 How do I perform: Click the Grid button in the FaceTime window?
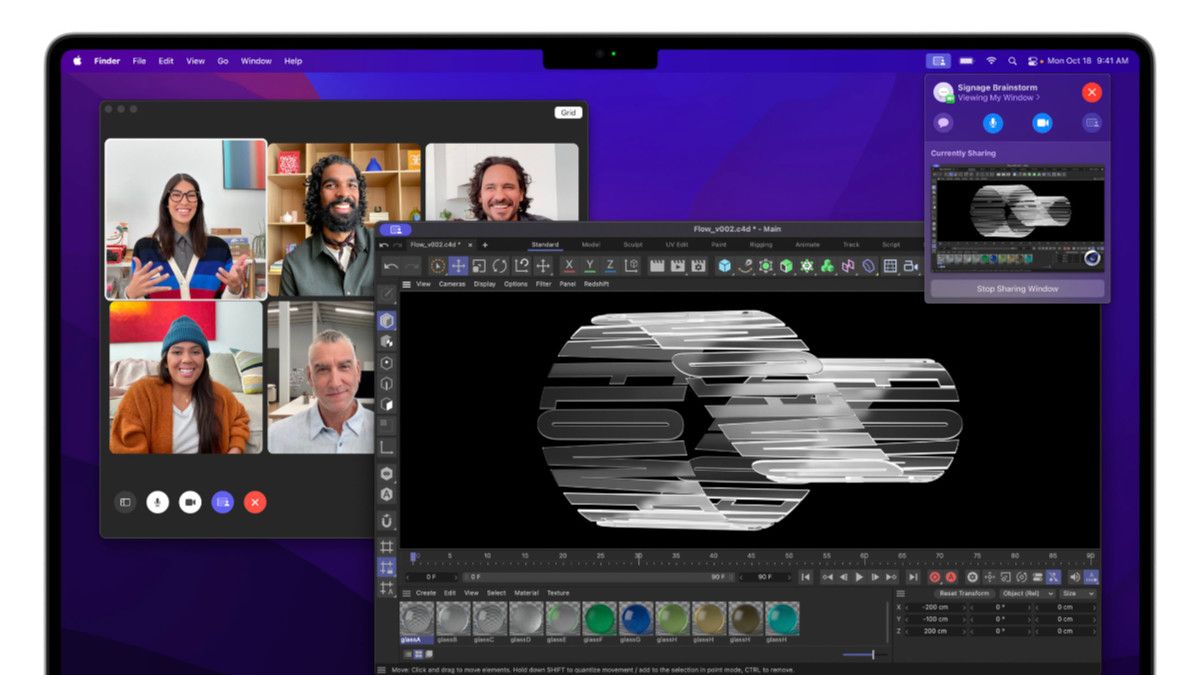click(568, 112)
